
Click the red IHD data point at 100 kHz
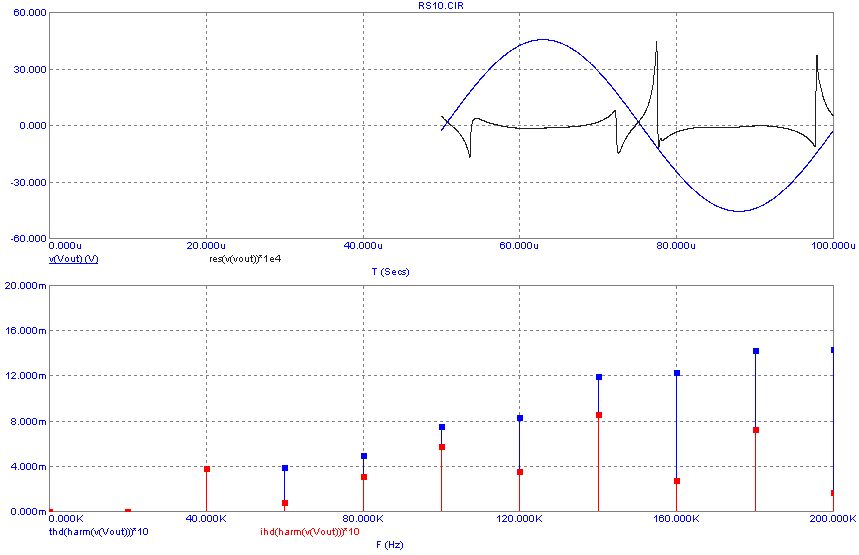coord(442,447)
